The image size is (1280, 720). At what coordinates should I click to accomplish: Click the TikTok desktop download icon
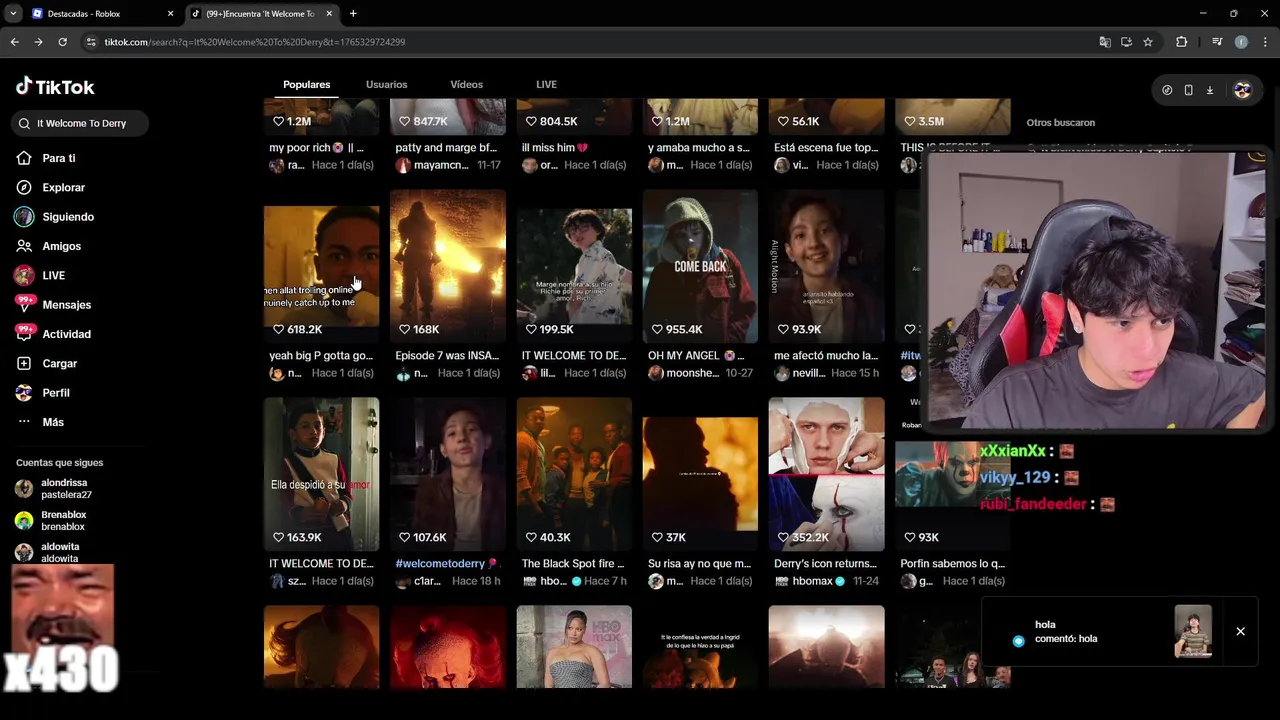pyautogui.click(x=1209, y=90)
